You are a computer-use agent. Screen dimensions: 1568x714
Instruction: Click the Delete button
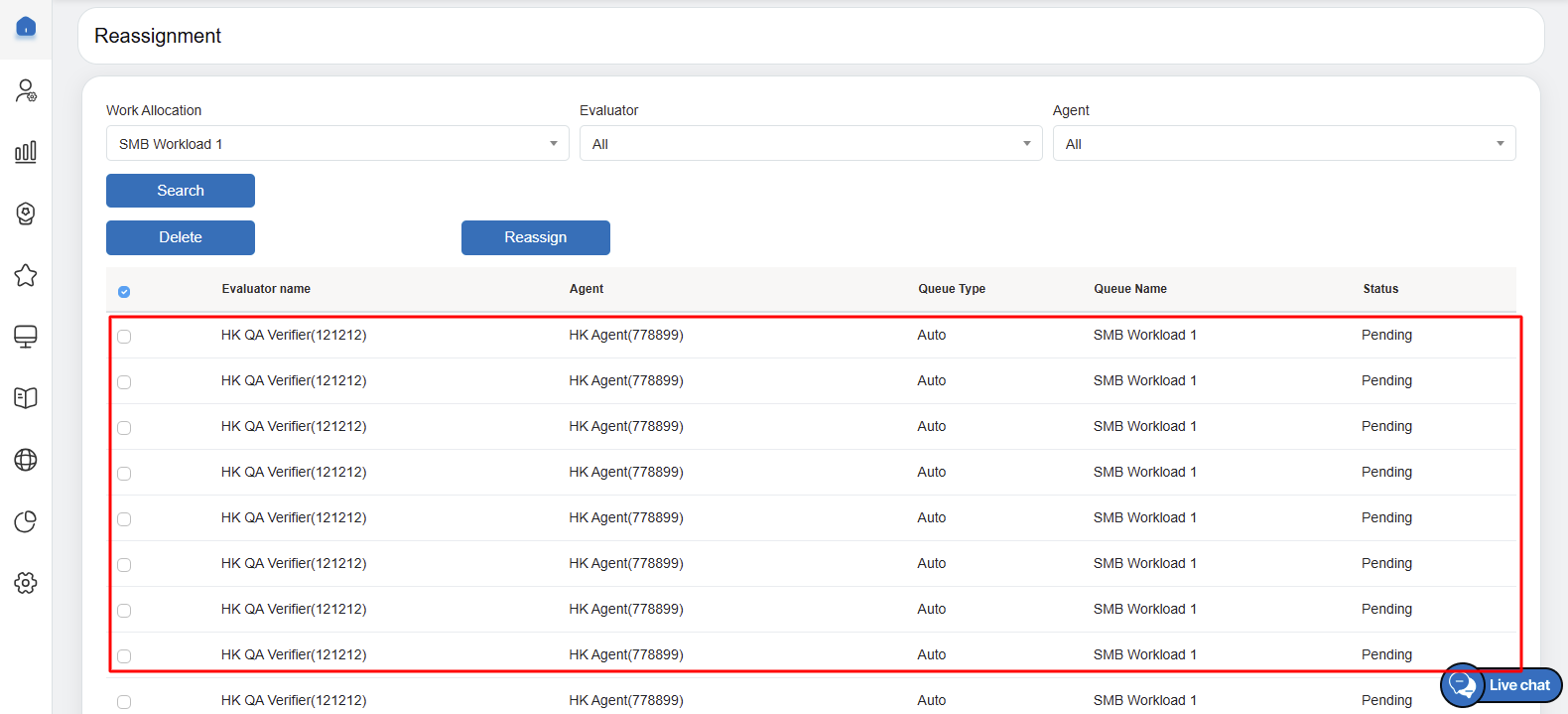[x=181, y=237]
